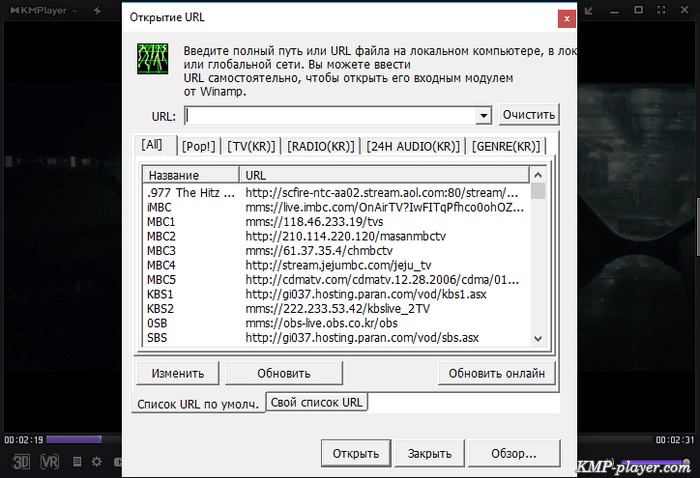Click URL http://210.114.220.120/masanmbctv
Viewport: 700px width, 478px height.
tap(346, 236)
